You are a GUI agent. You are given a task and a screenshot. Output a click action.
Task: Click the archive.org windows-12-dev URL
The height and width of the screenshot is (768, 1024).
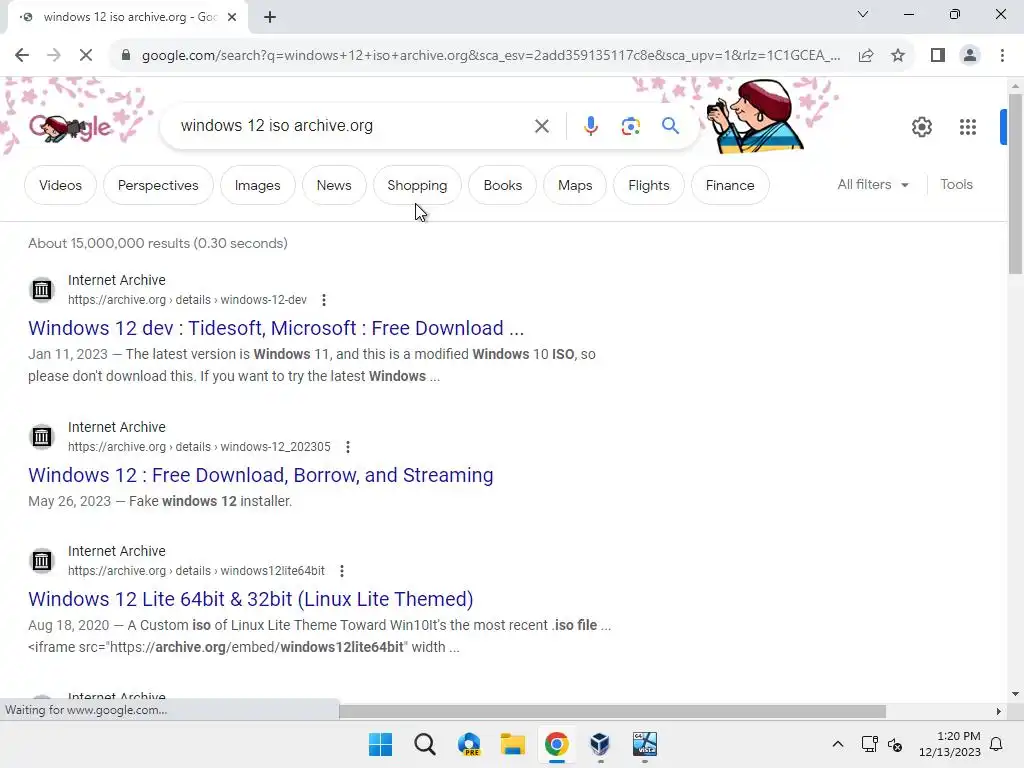(x=187, y=300)
